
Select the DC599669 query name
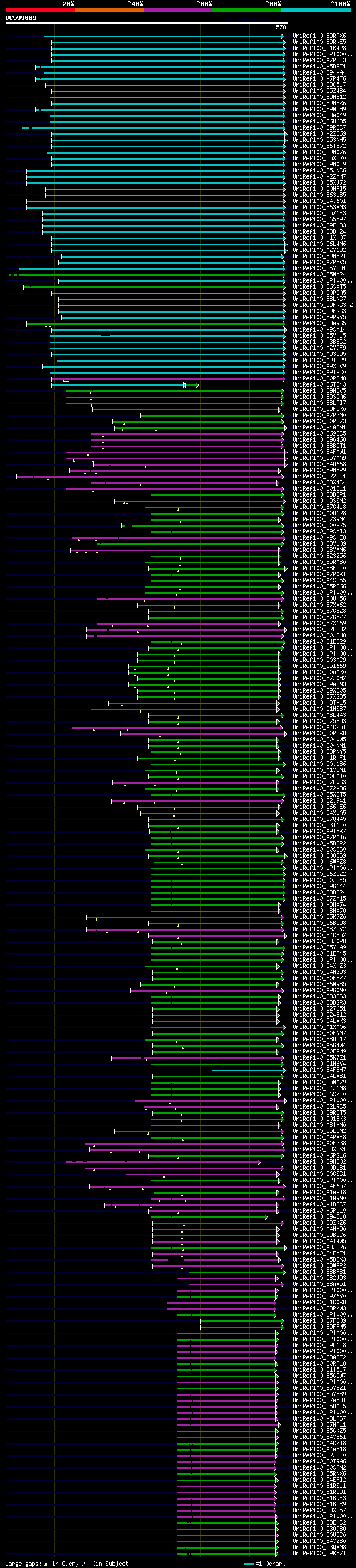pos(21,18)
